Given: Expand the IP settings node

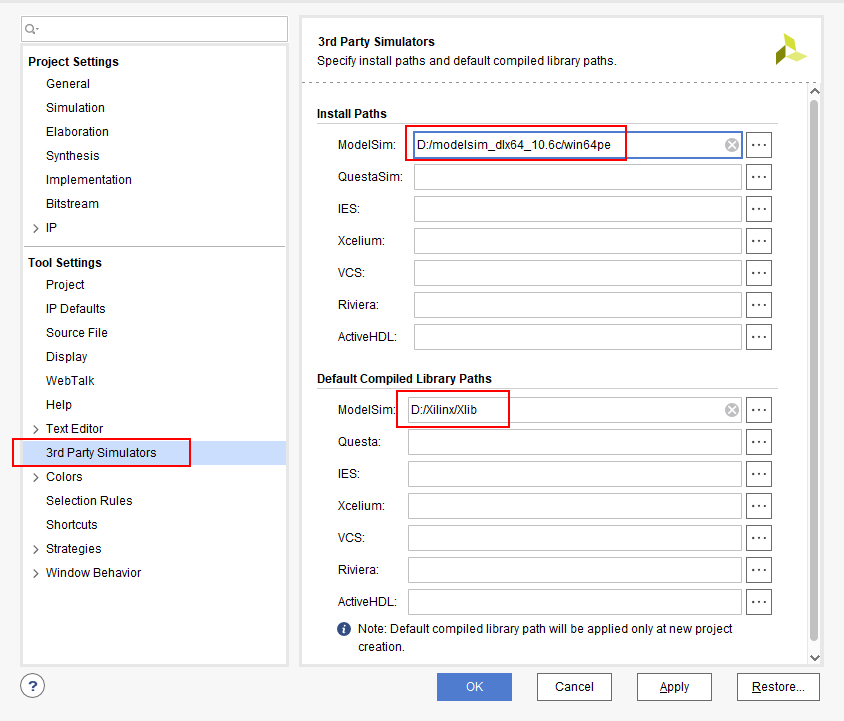Looking at the screenshot, I should [x=36, y=228].
